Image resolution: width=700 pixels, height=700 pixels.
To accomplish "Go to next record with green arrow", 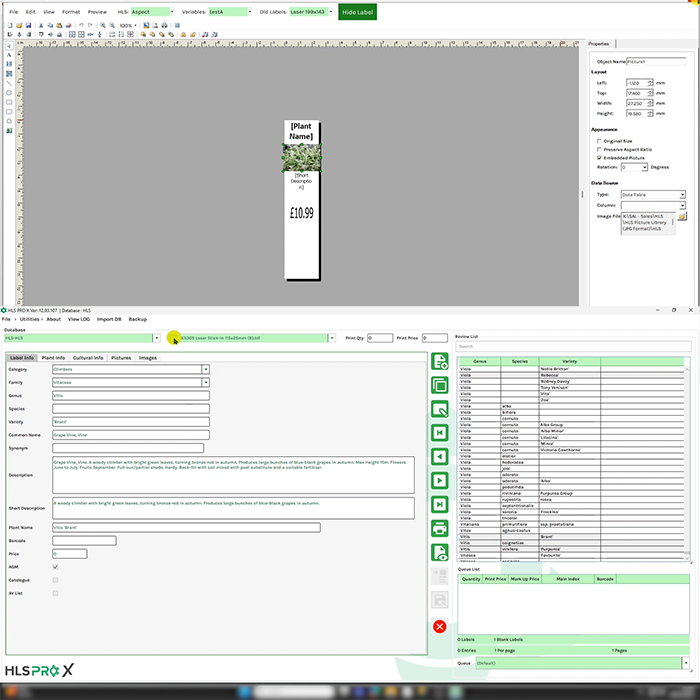I will (x=440, y=481).
